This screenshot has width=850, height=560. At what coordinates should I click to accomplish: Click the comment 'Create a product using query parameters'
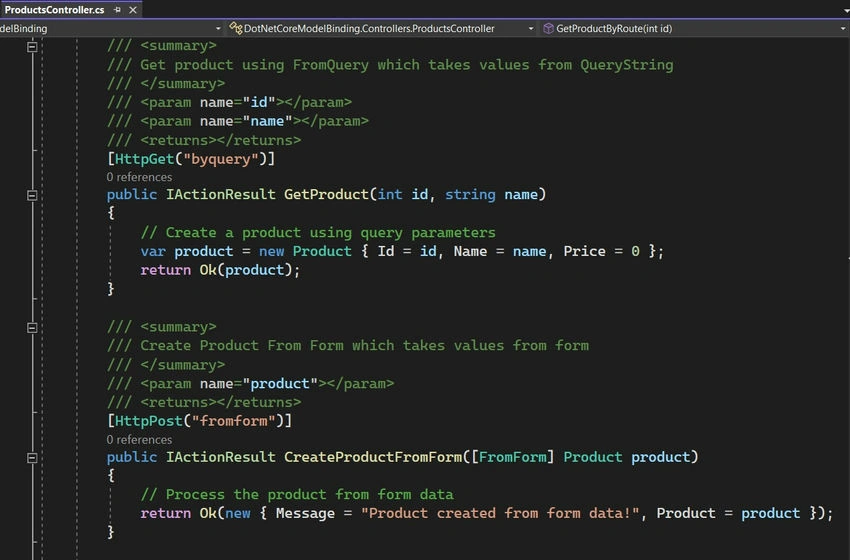318,233
